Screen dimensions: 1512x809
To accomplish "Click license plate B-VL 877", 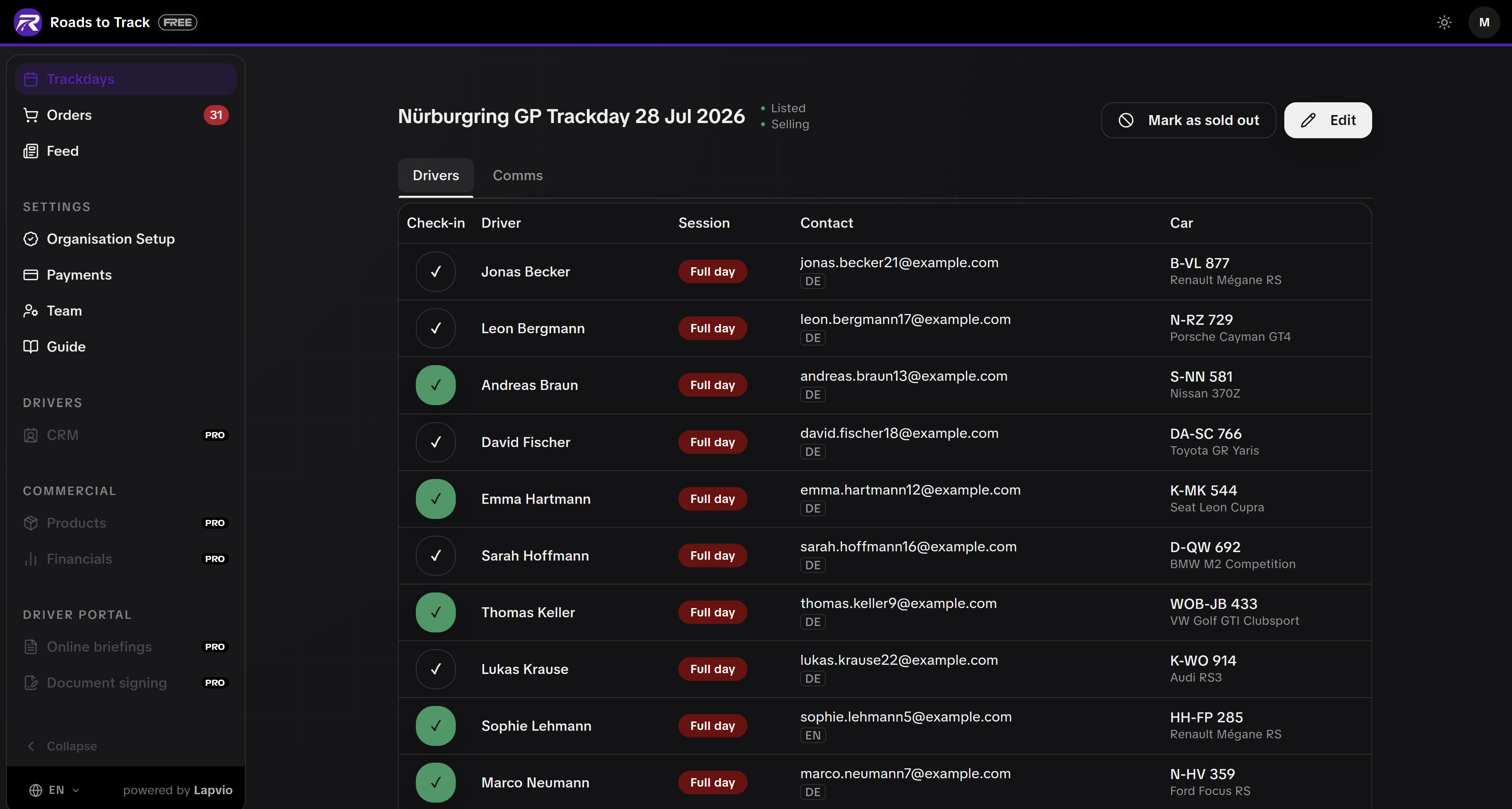I will tap(1199, 263).
